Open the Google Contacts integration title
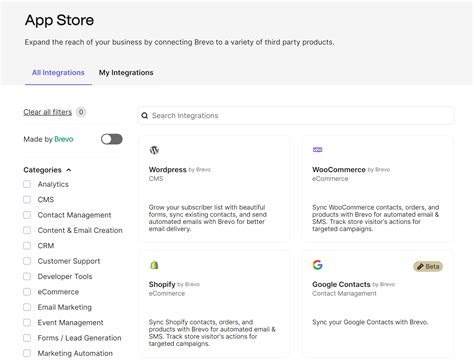 tap(341, 284)
